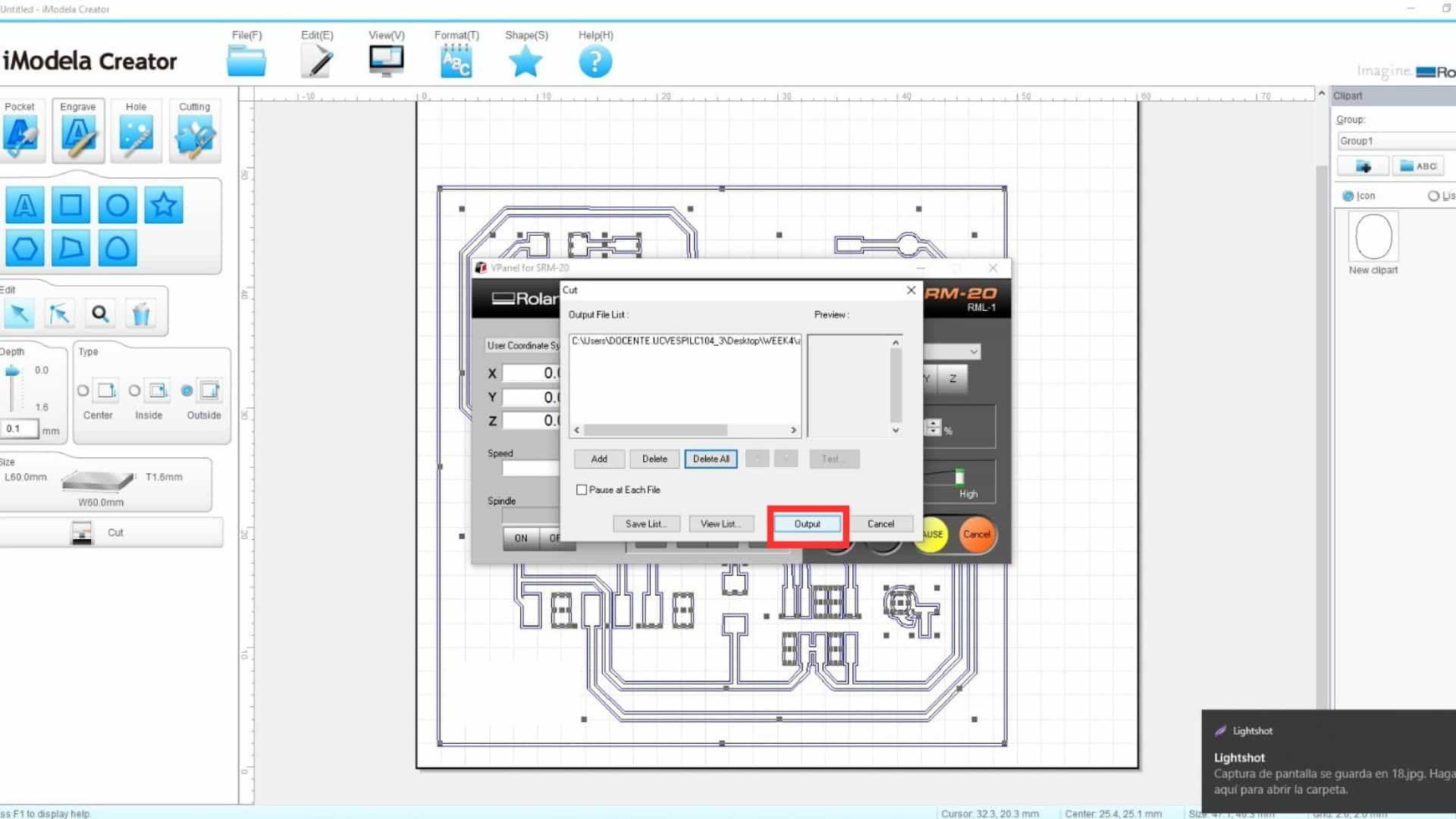
Task: Choose the star shape tool
Action: (x=164, y=205)
